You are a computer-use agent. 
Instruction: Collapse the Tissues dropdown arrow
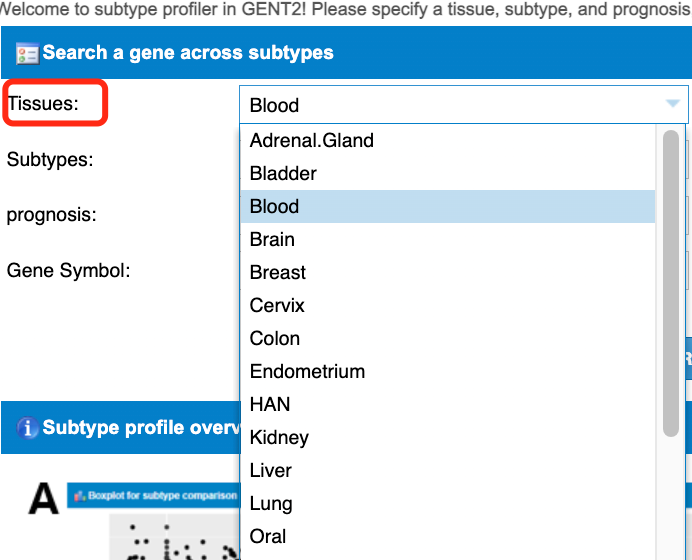(x=672, y=104)
